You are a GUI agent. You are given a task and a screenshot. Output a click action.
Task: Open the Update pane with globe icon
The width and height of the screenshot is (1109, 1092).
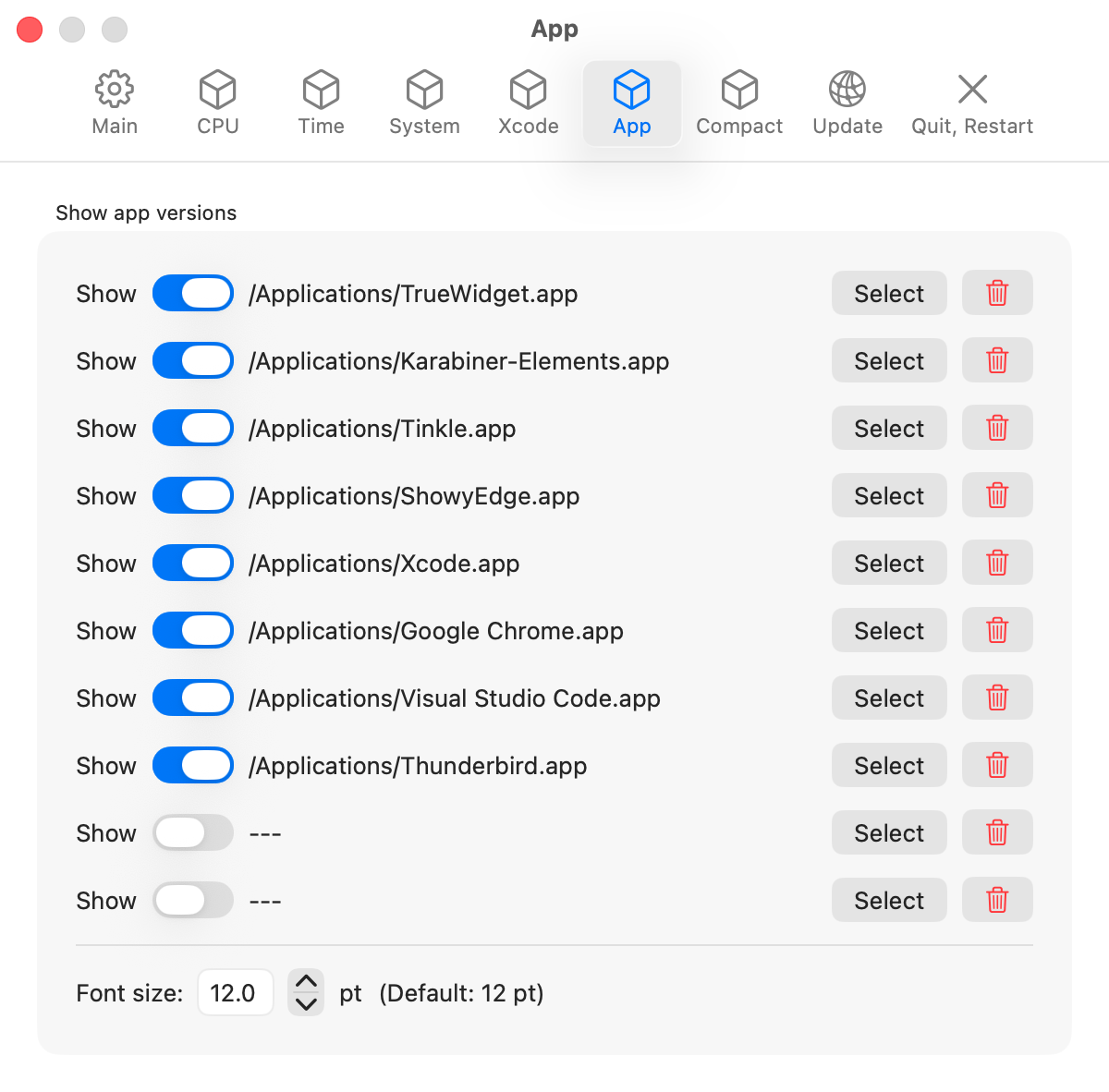(x=846, y=102)
